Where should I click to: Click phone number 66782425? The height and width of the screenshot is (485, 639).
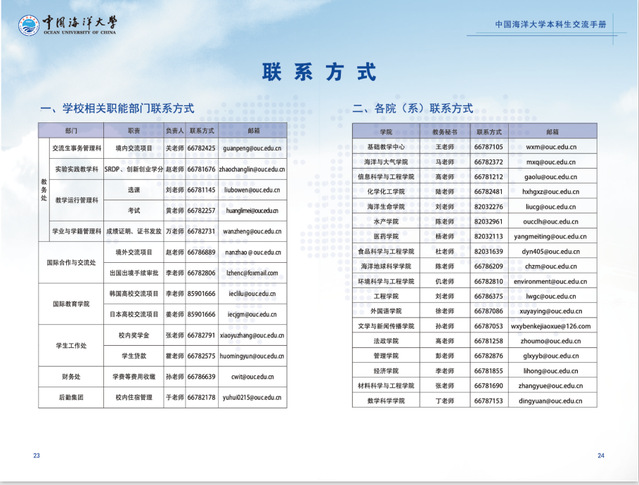(202, 148)
